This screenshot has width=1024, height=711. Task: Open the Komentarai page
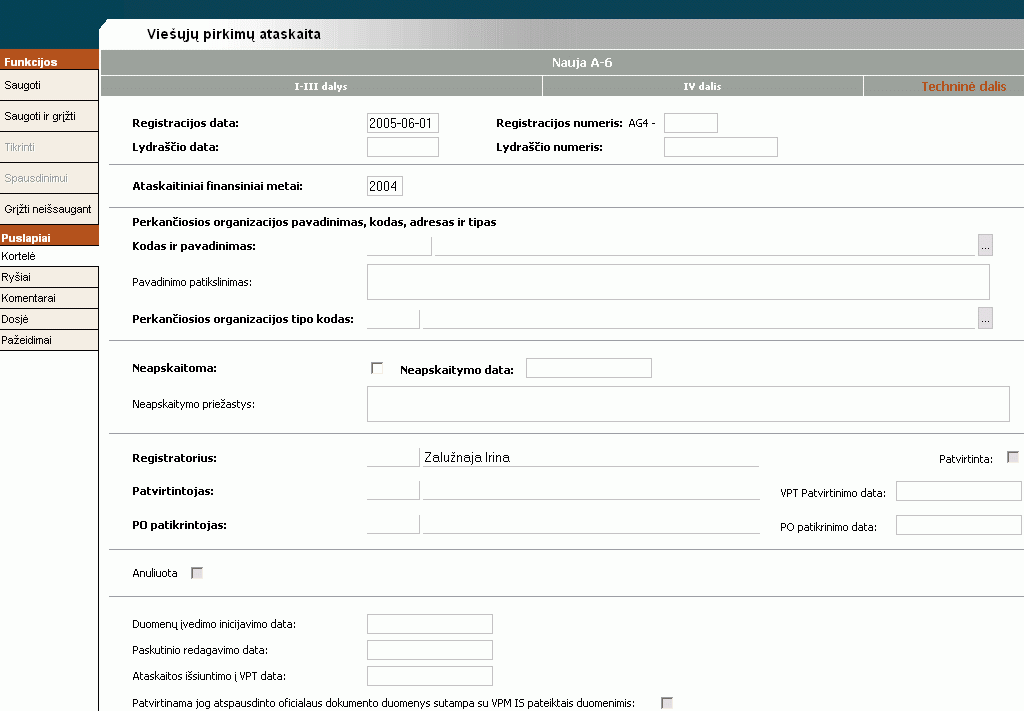(x=49, y=298)
